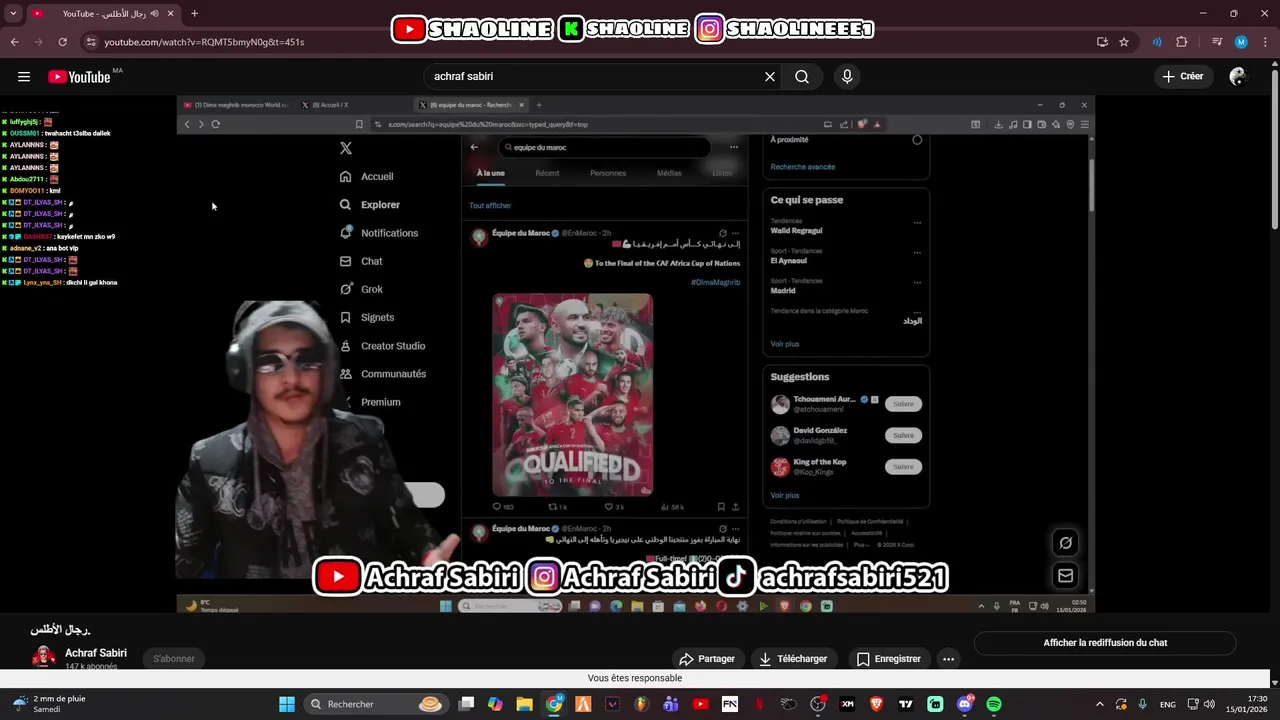
Task: Open the Chrome extensions puzzle icon
Action: (x=1181, y=42)
